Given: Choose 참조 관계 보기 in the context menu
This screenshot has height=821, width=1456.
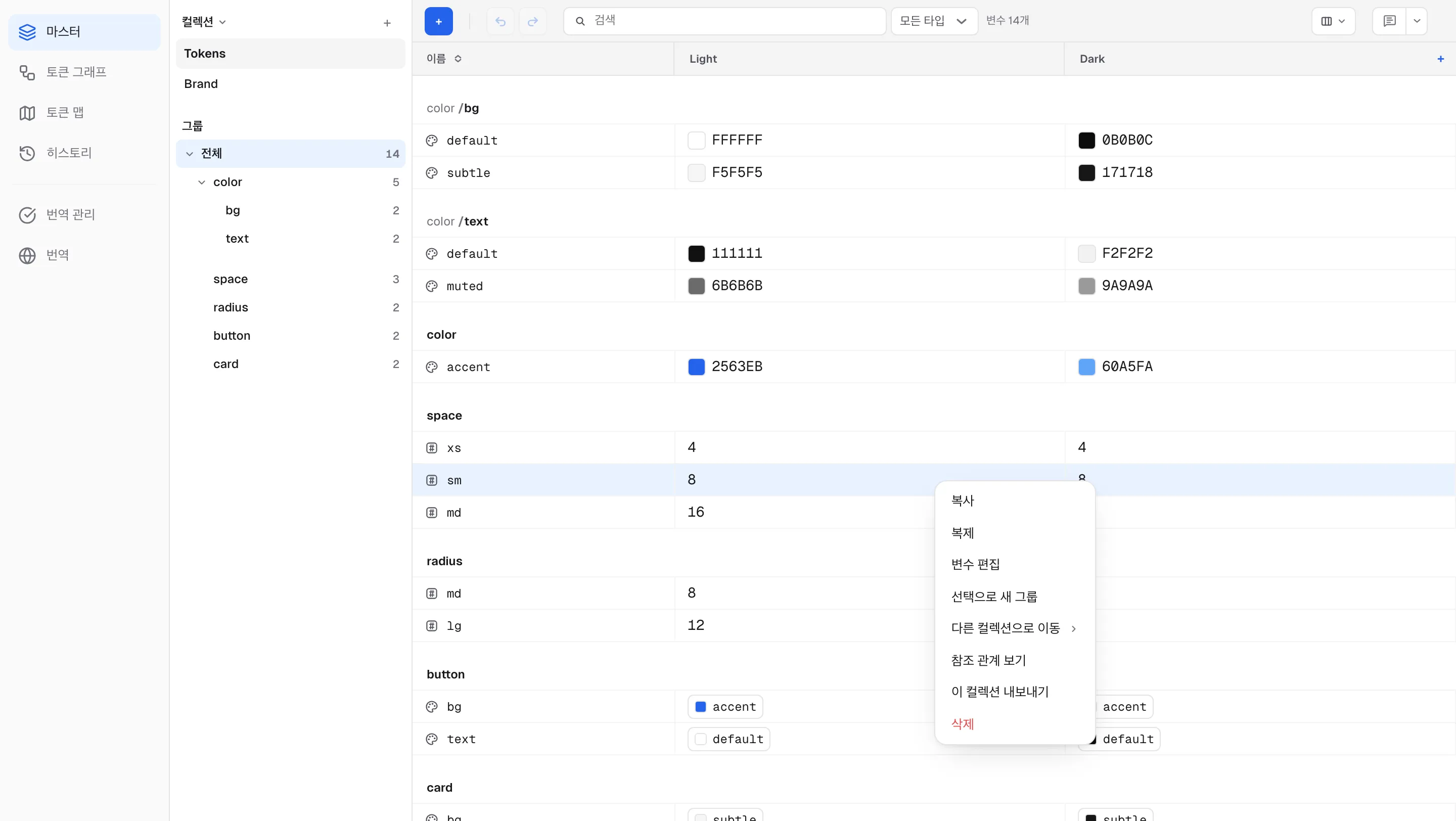Looking at the screenshot, I should click(1015, 661).
